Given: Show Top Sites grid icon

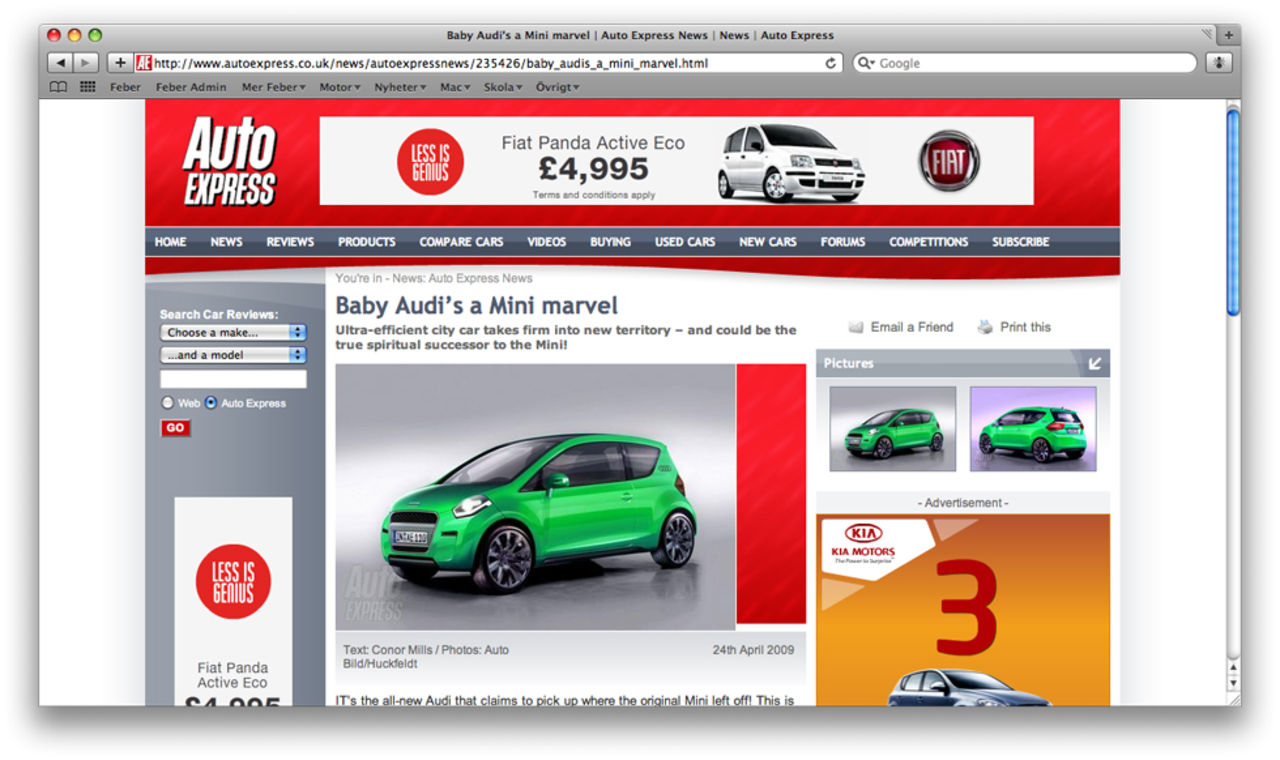Looking at the screenshot, I should [x=88, y=87].
